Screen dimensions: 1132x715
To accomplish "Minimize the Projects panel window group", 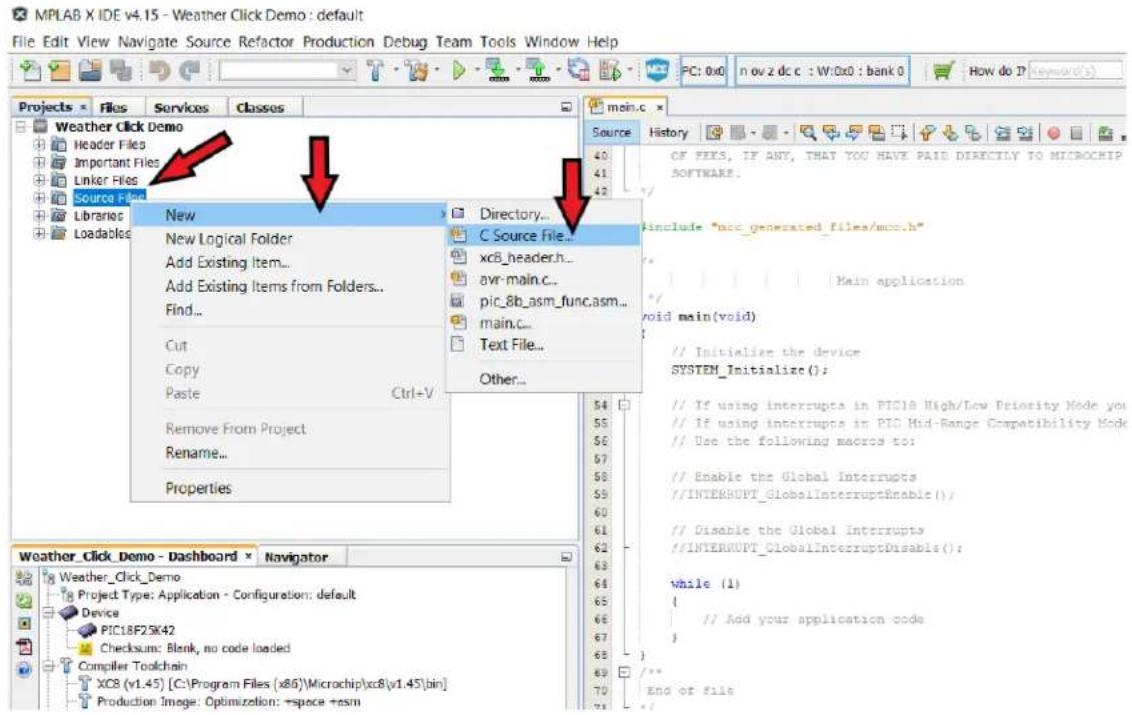I will [566, 107].
